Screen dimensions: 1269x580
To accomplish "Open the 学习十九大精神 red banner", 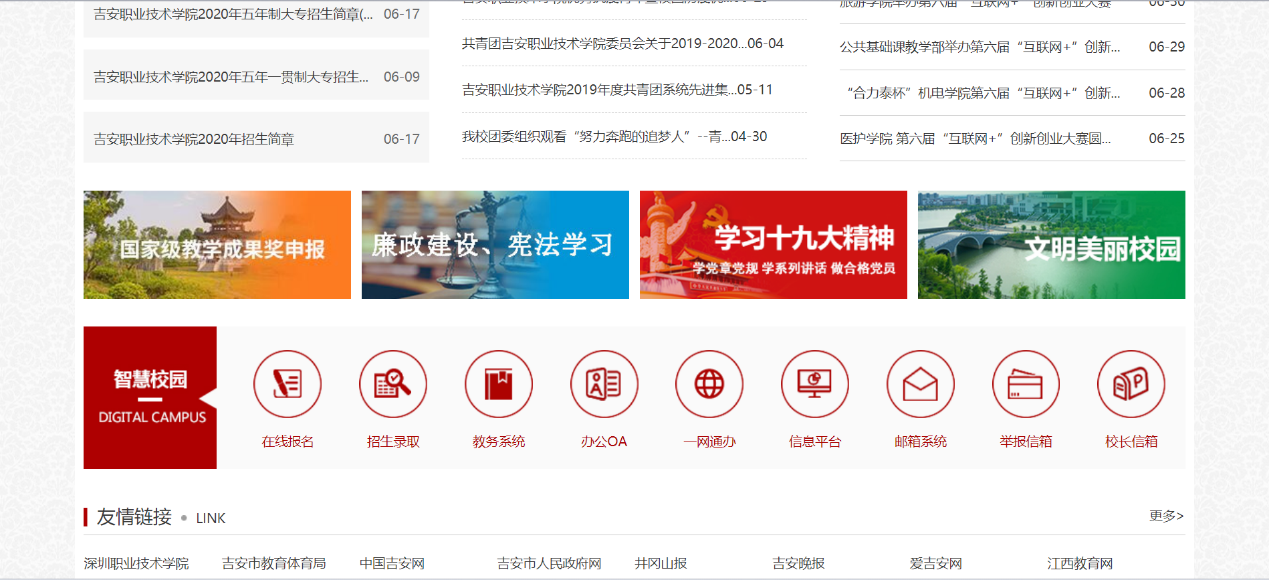I will coord(773,245).
